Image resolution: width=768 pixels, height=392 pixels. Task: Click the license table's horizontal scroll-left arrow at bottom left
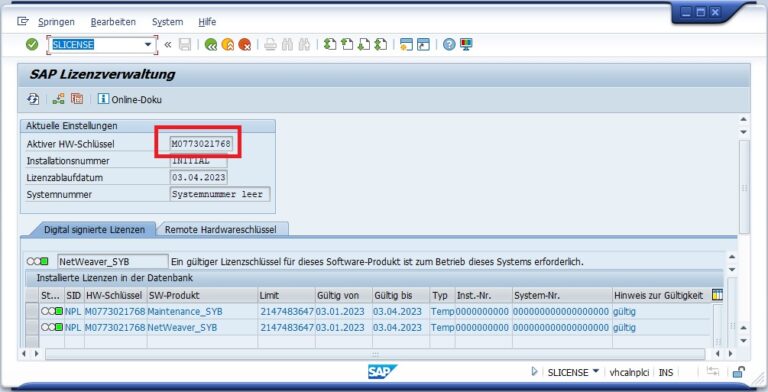[x=24, y=353]
